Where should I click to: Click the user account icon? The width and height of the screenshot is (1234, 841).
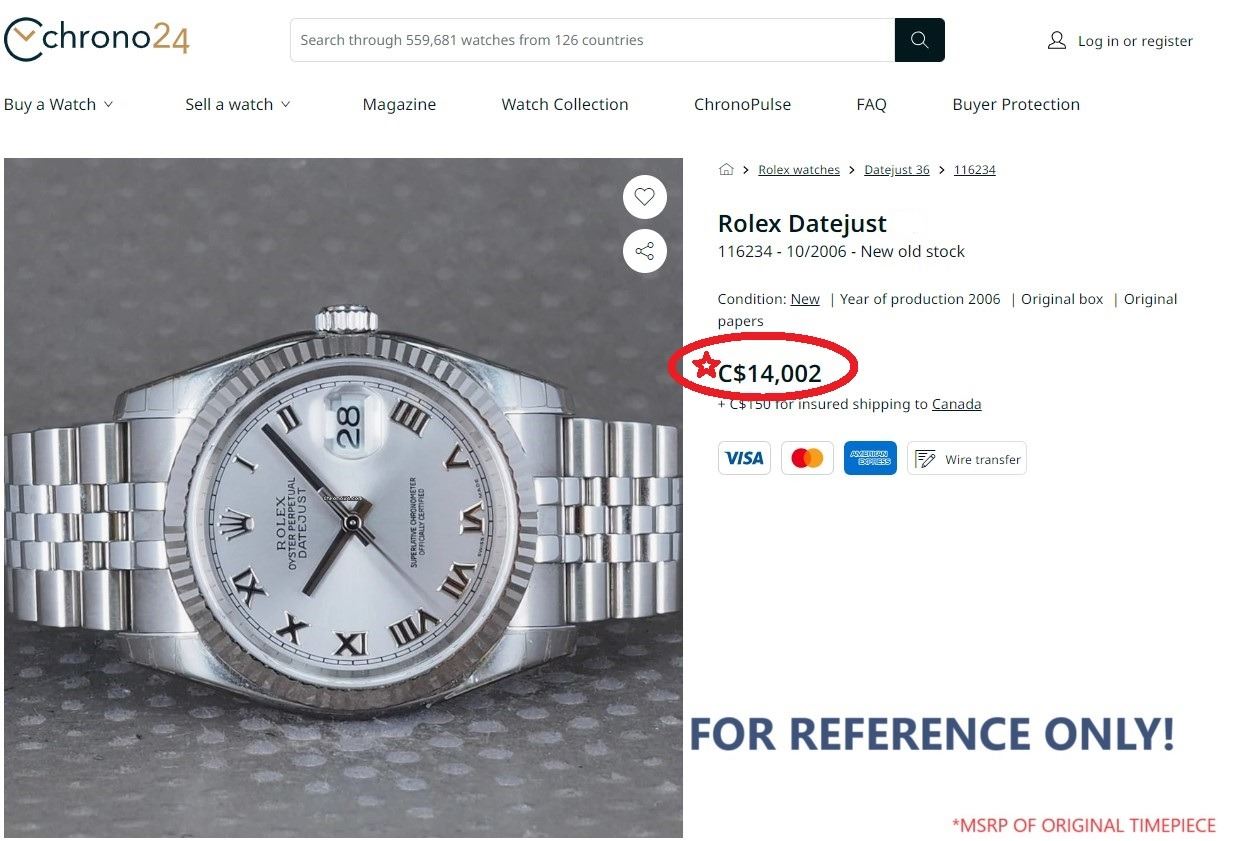(1056, 41)
